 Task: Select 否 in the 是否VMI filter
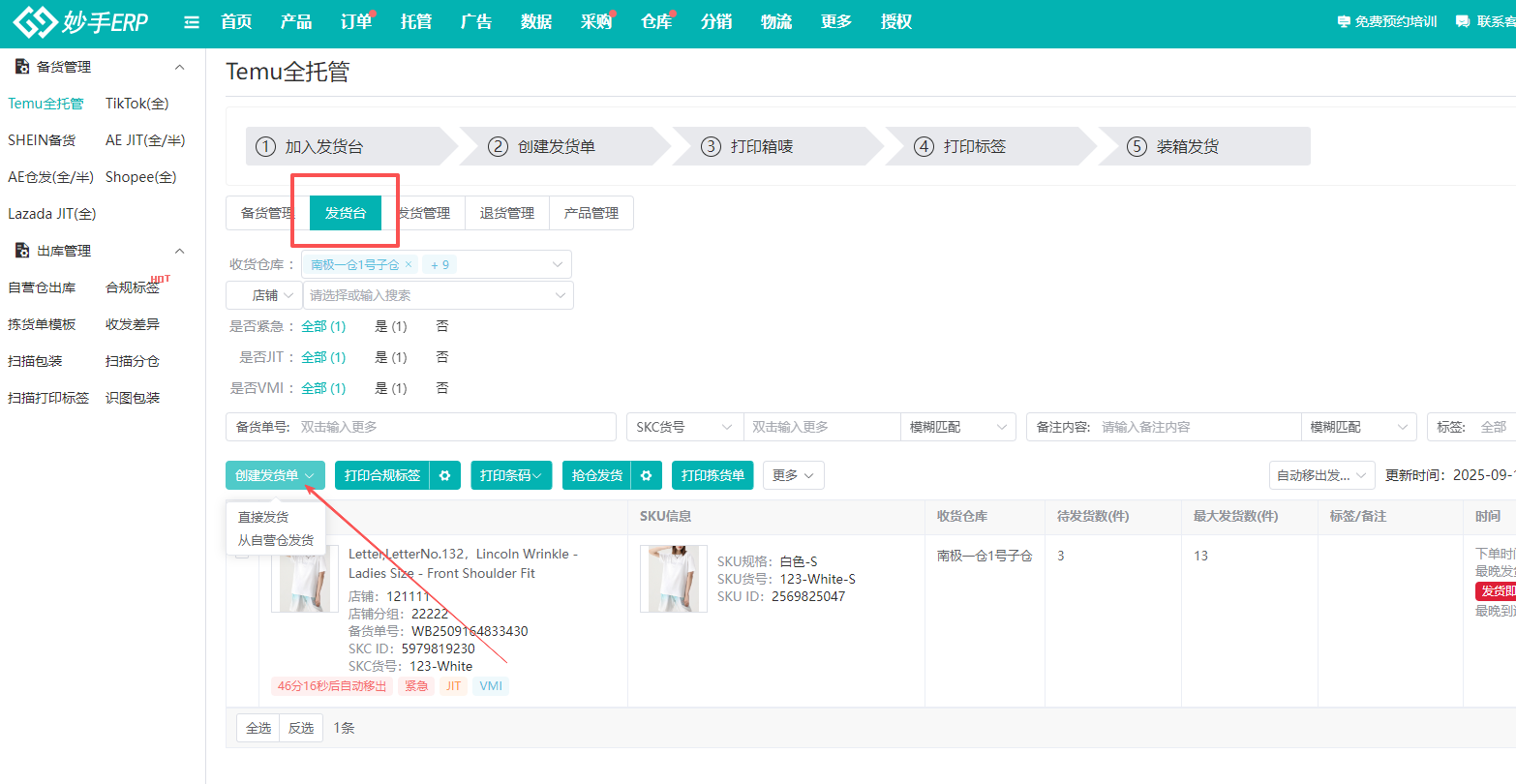point(442,388)
